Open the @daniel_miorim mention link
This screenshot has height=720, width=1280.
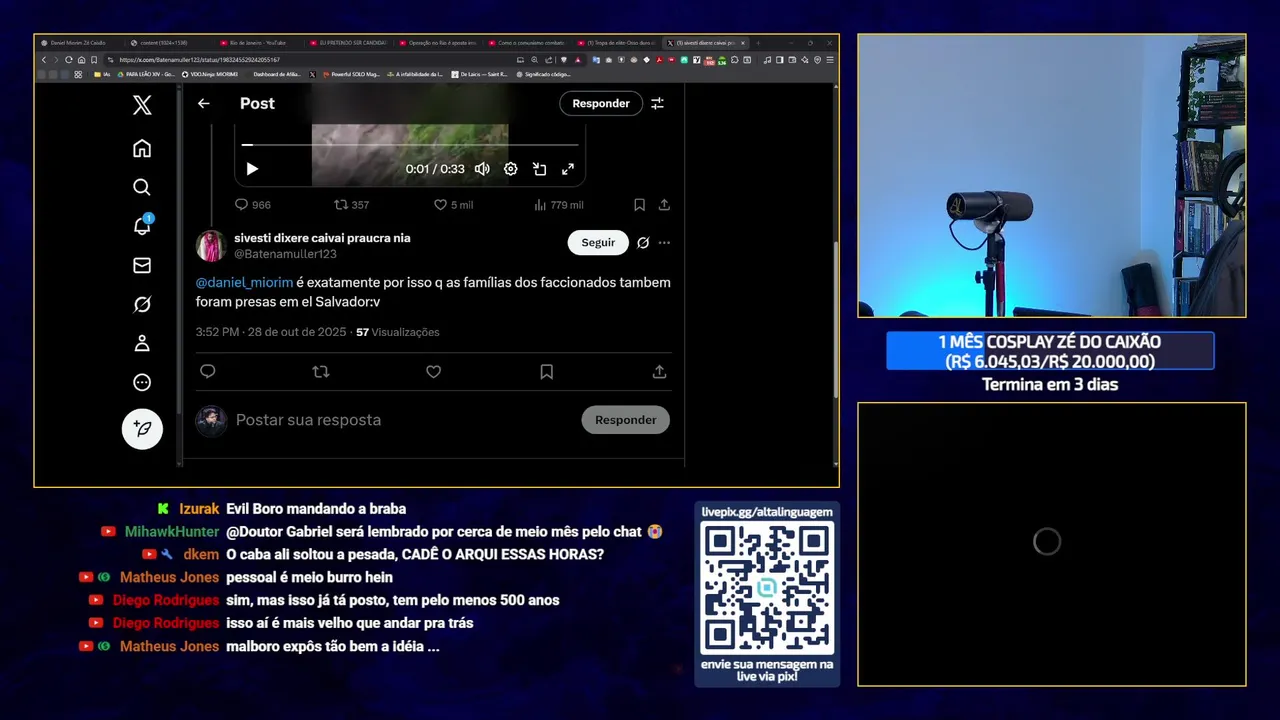(x=245, y=283)
